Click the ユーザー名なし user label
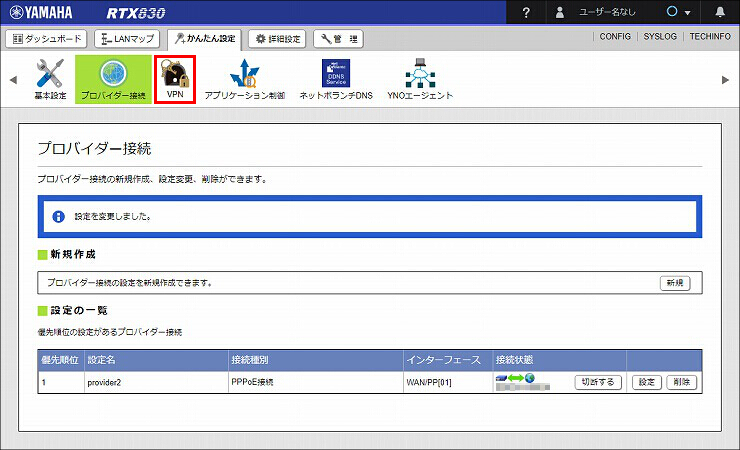 pos(607,12)
